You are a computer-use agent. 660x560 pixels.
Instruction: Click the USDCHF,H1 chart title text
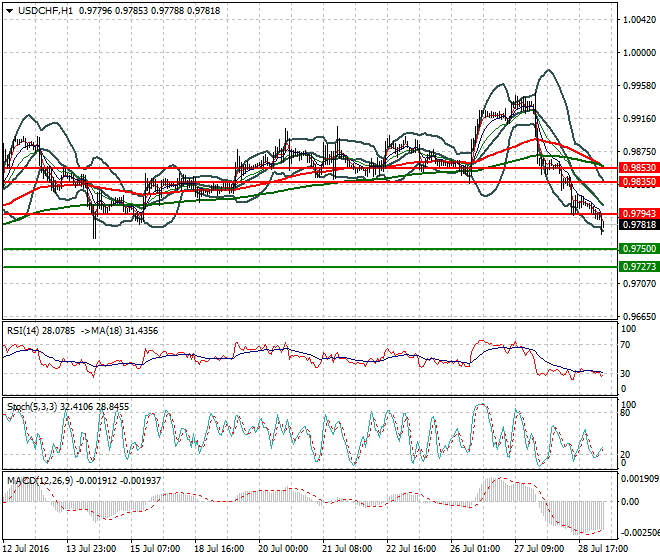click(45, 11)
